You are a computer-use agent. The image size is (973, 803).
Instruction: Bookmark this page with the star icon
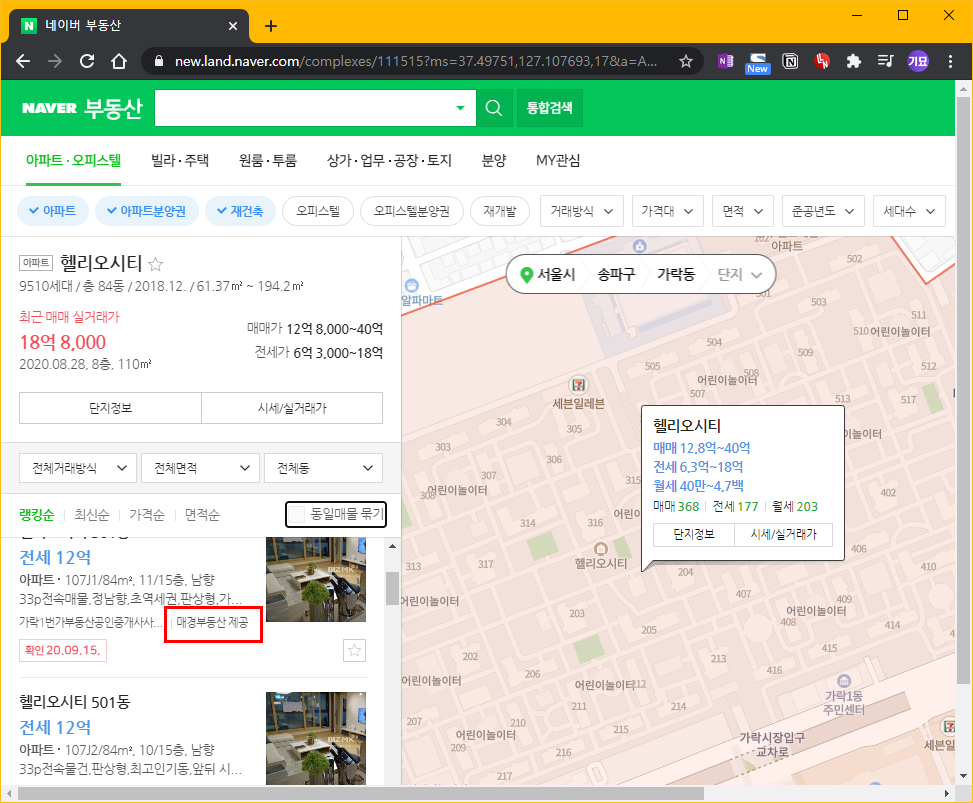click(x=686, y=61)
